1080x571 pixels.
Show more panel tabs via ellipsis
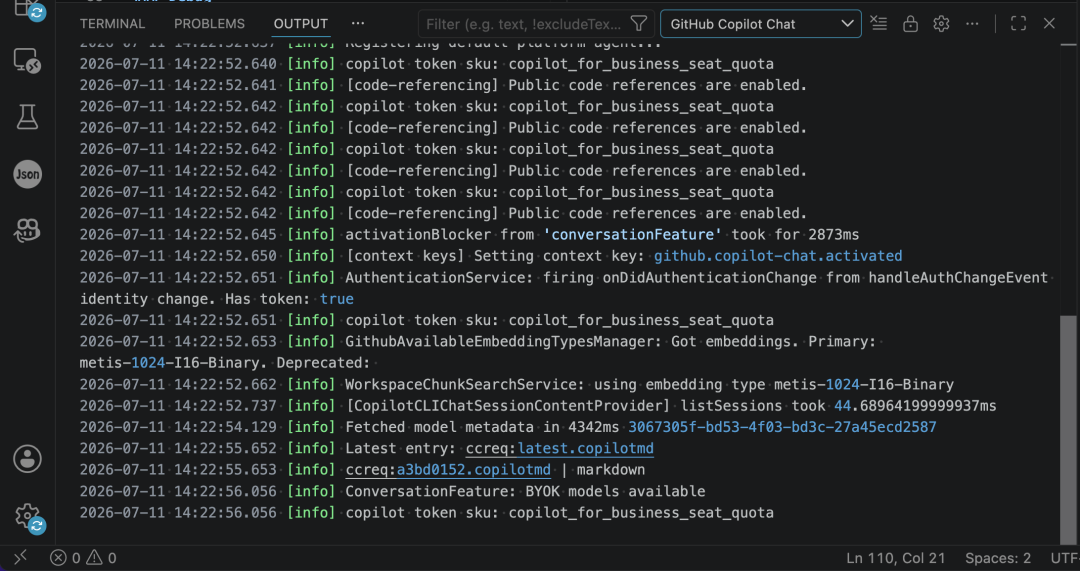tap(357, 23)
